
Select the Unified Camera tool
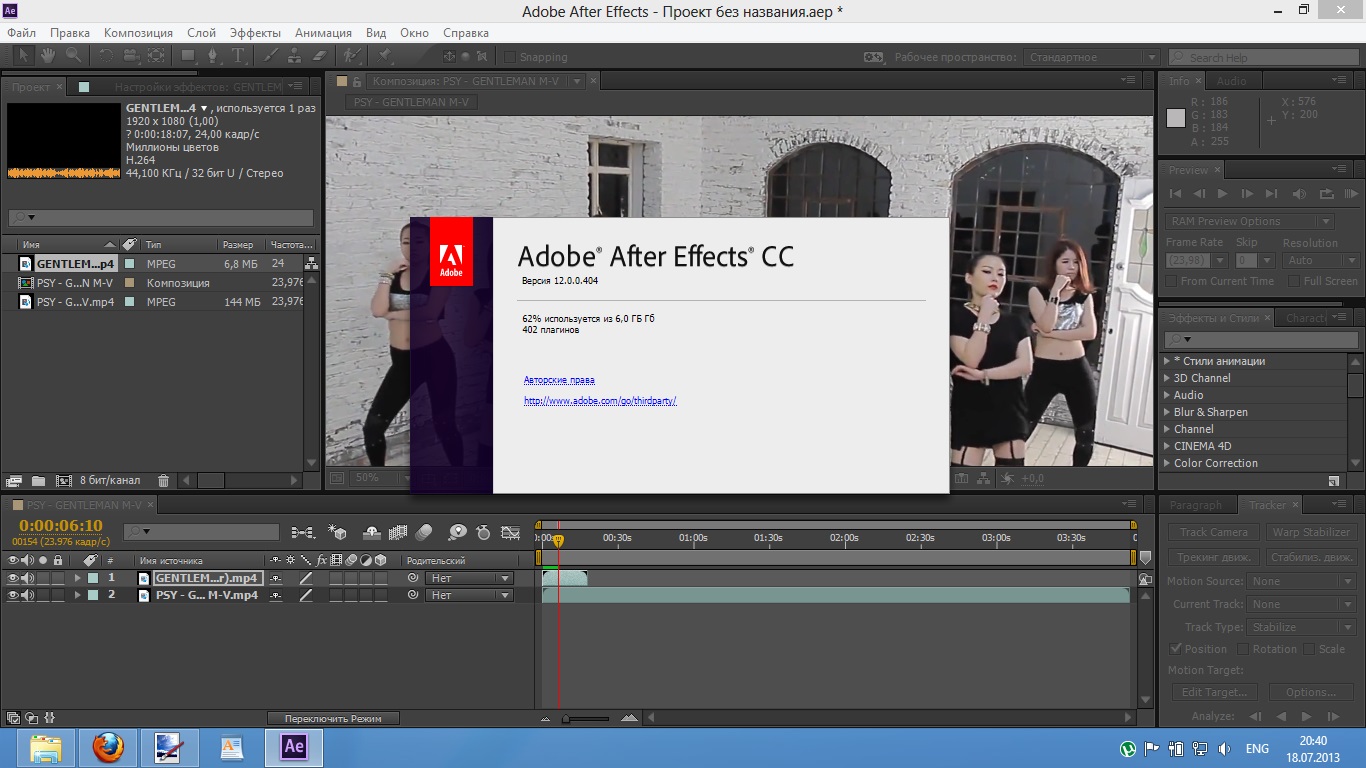click(x=131, y=56)
